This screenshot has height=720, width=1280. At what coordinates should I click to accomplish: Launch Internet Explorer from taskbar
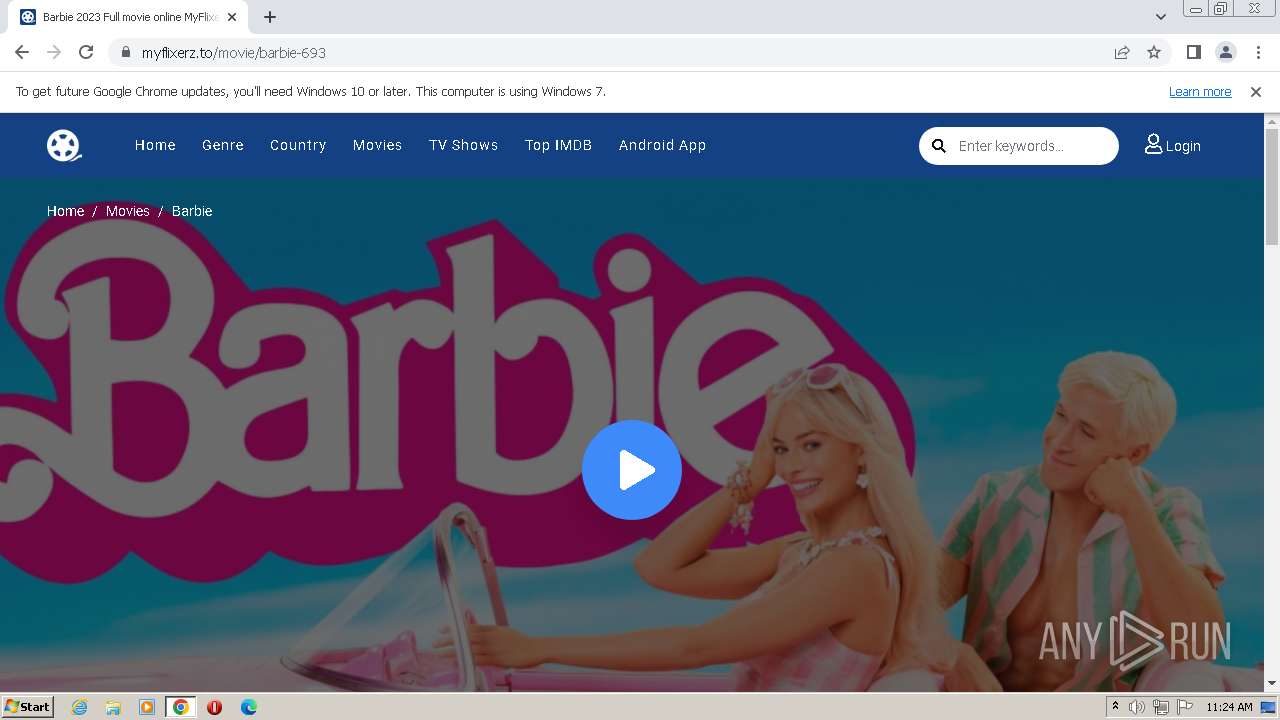click(x=80, y=707)
